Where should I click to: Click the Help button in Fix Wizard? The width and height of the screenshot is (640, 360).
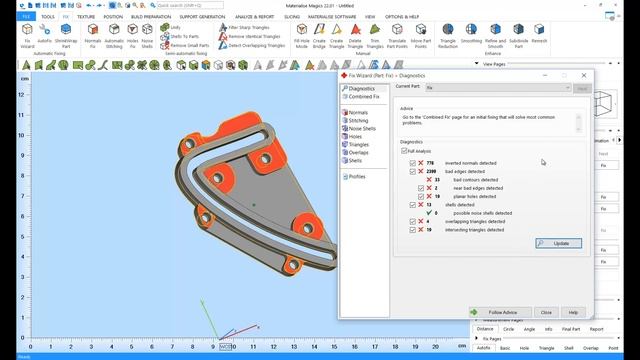tap(573, 312)
